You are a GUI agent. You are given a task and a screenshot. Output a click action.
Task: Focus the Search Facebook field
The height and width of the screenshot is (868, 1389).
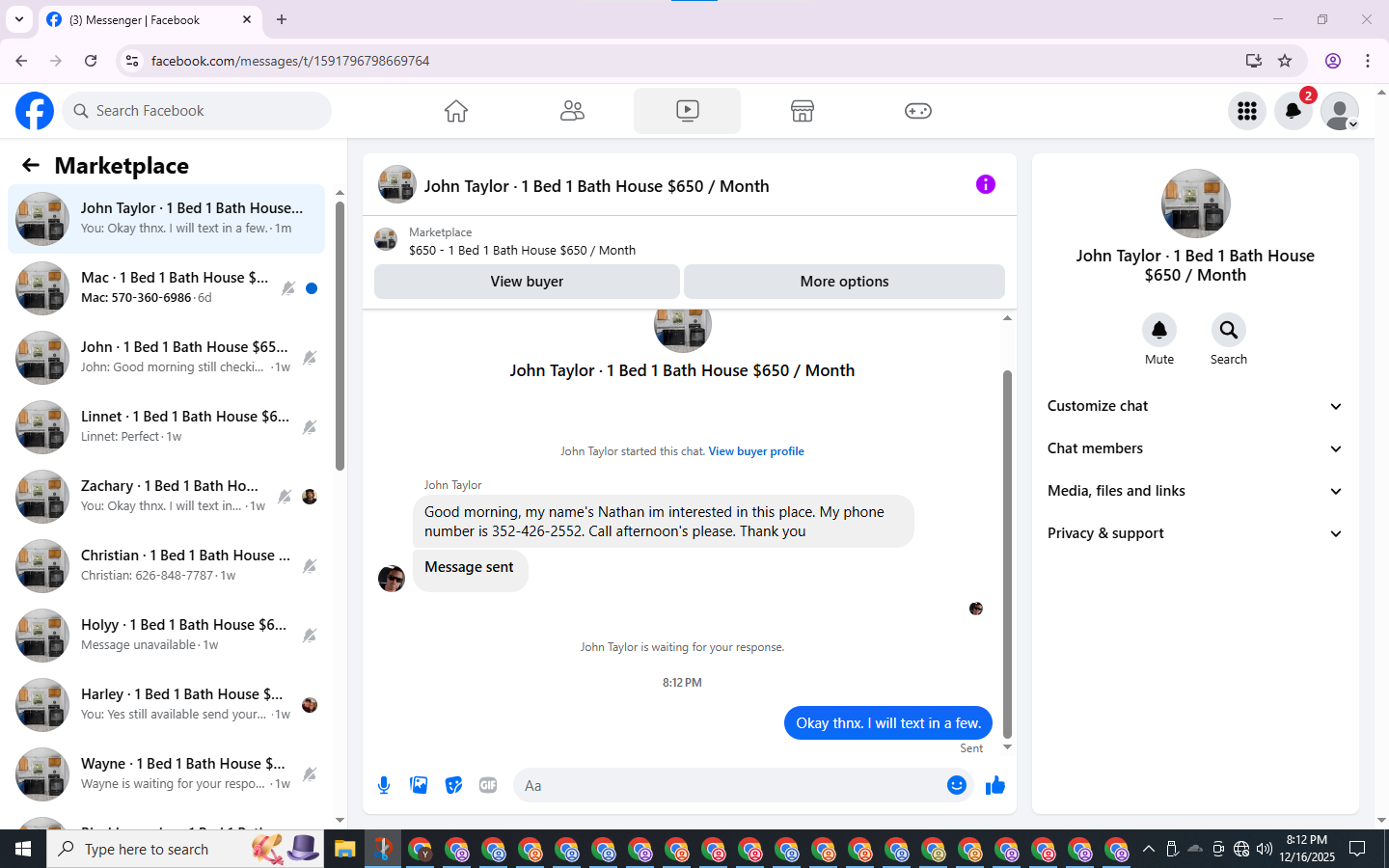[197, 111]
